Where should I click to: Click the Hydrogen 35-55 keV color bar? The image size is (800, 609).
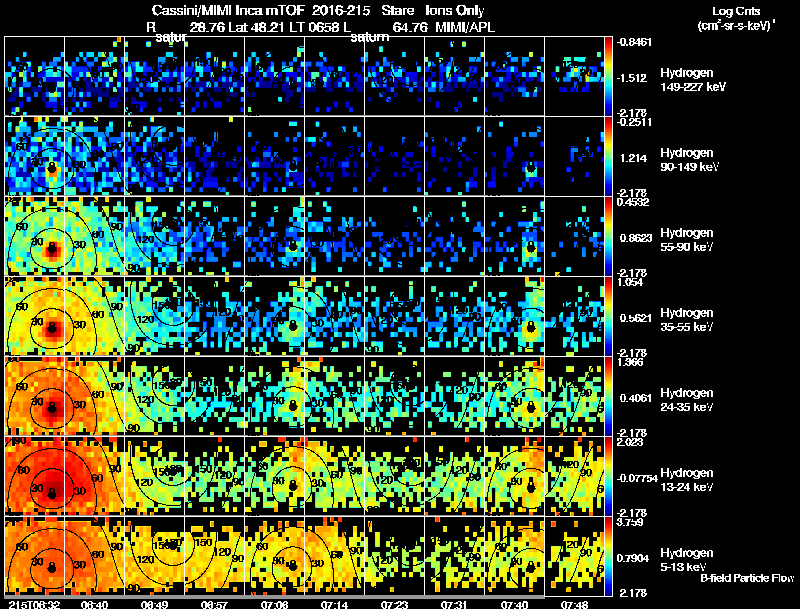[608, 316]
